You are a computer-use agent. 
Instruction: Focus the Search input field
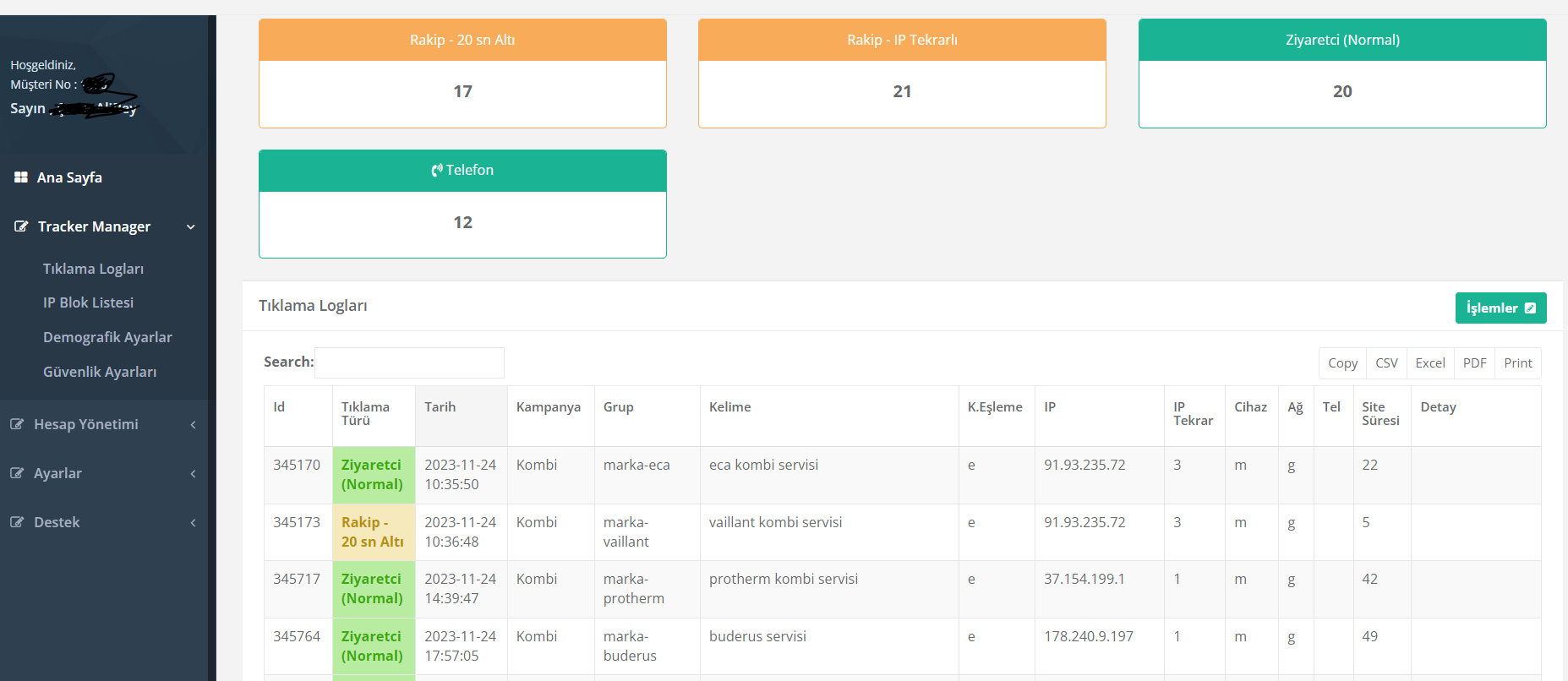[x=409, y=362]
